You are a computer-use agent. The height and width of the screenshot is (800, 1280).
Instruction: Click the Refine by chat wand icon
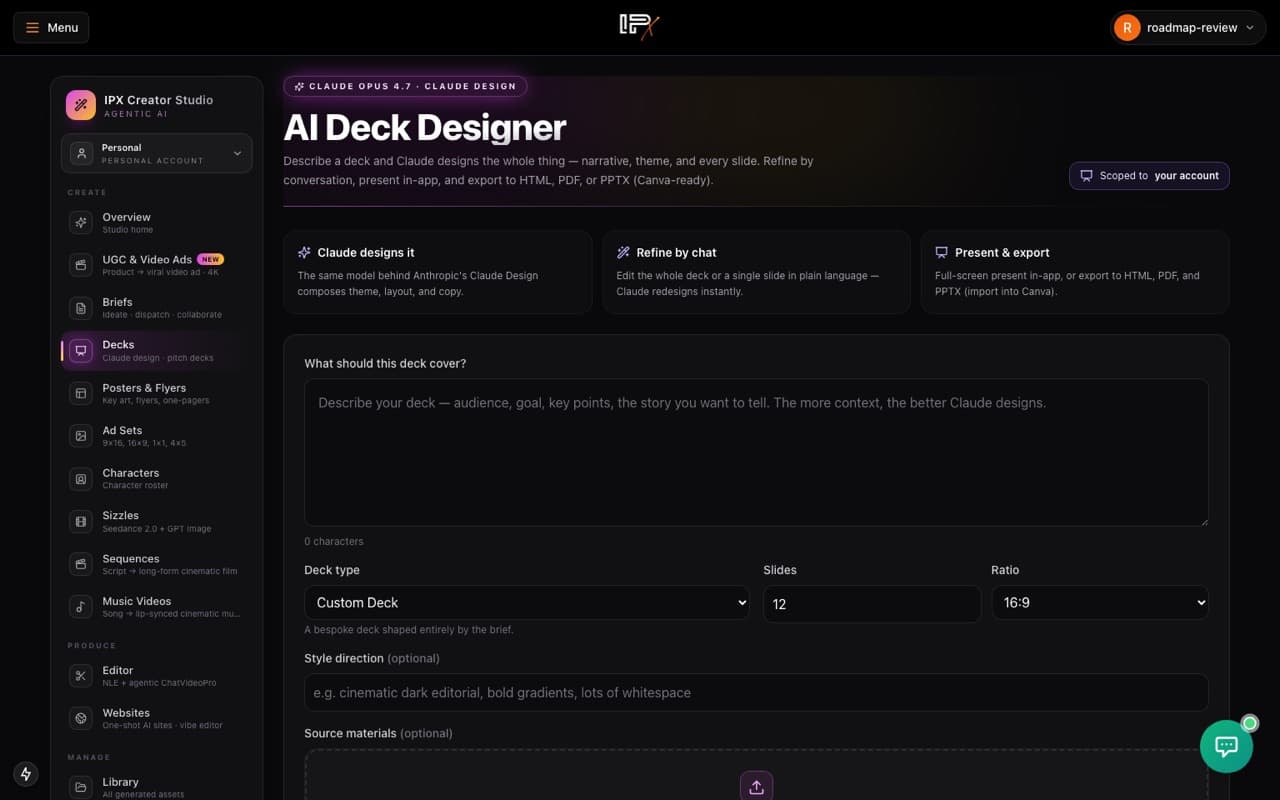624,253
